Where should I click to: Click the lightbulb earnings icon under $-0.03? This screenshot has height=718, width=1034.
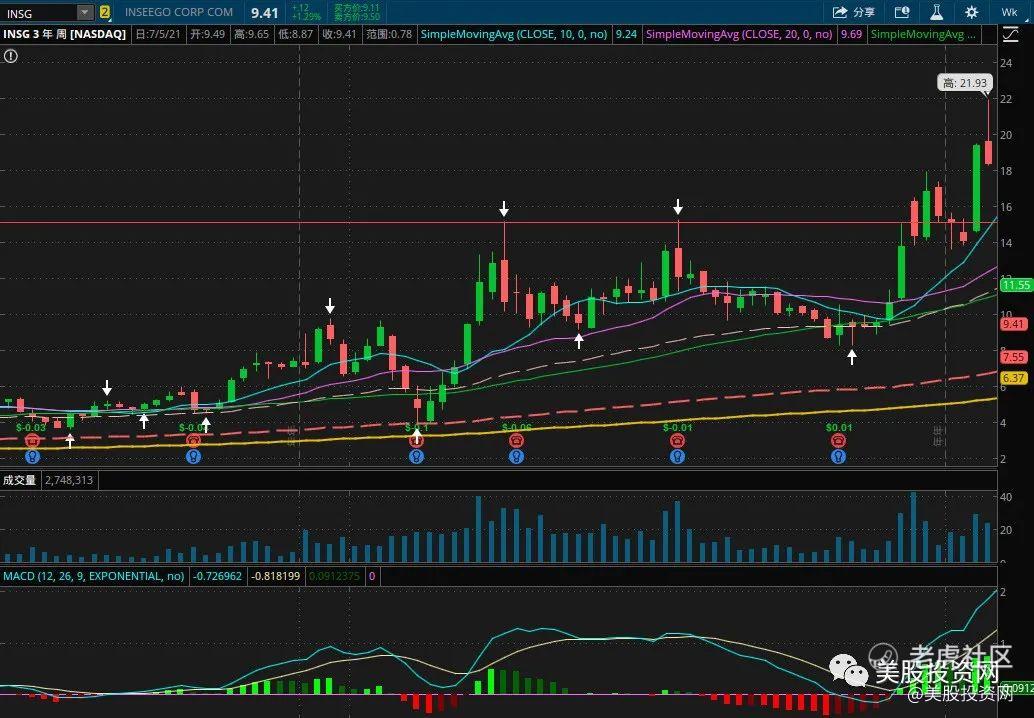(x=32, y=456)
